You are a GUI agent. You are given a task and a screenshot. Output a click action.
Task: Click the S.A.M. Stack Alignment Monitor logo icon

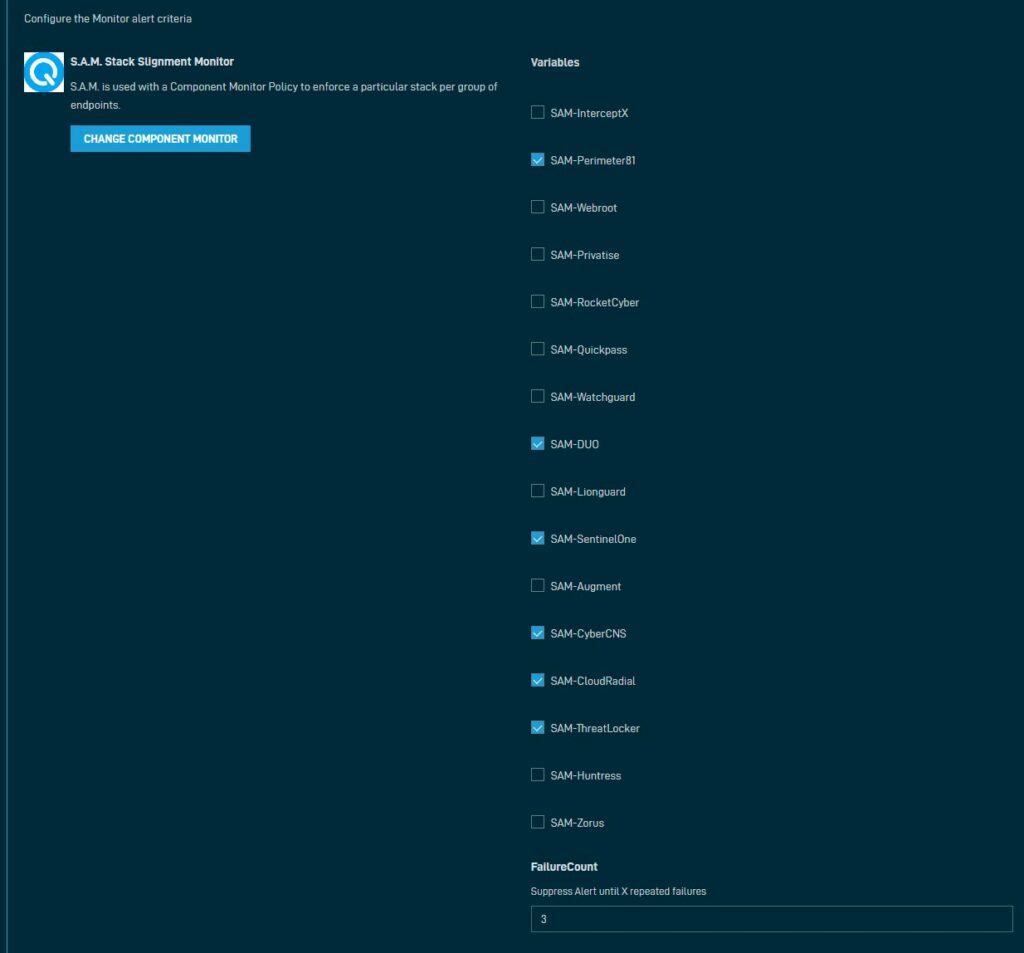point(43,72)
